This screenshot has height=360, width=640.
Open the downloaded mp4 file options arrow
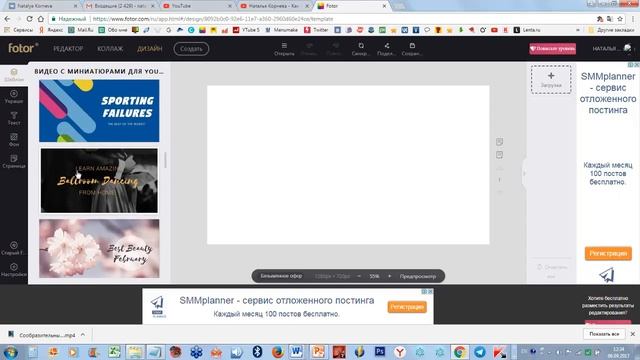tap(83, 335)
